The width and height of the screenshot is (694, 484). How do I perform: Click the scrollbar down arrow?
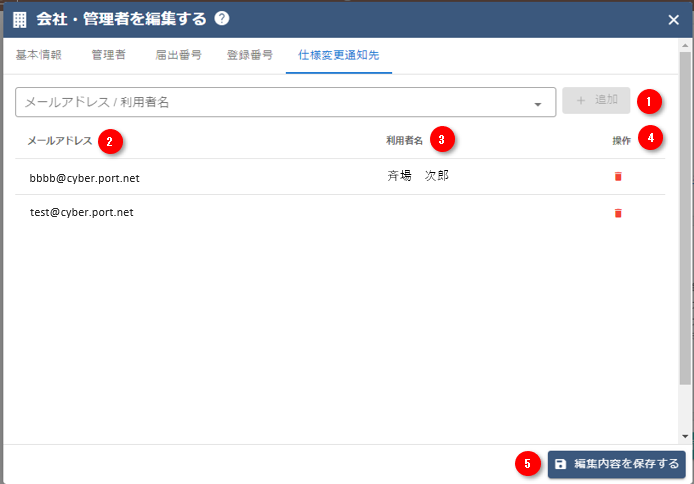685,436
